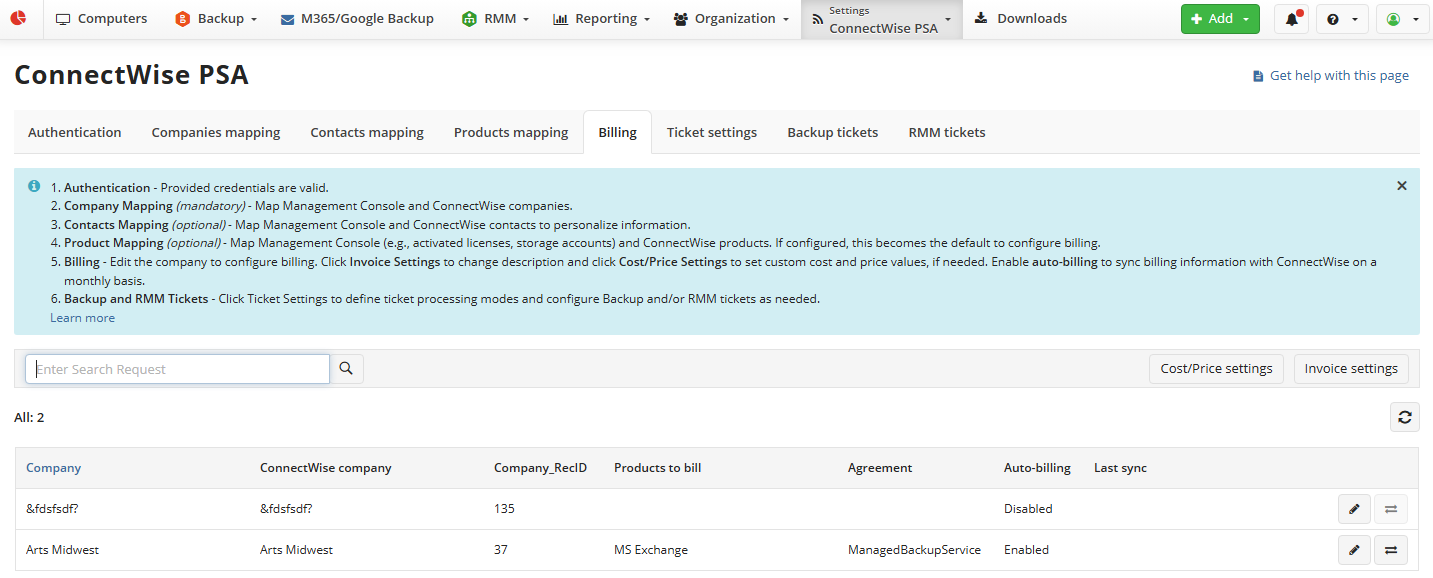This screenshot has height=578, width=1433.
Task: Click the Disabled auto-billing status
Action: tap(1028, 509)
